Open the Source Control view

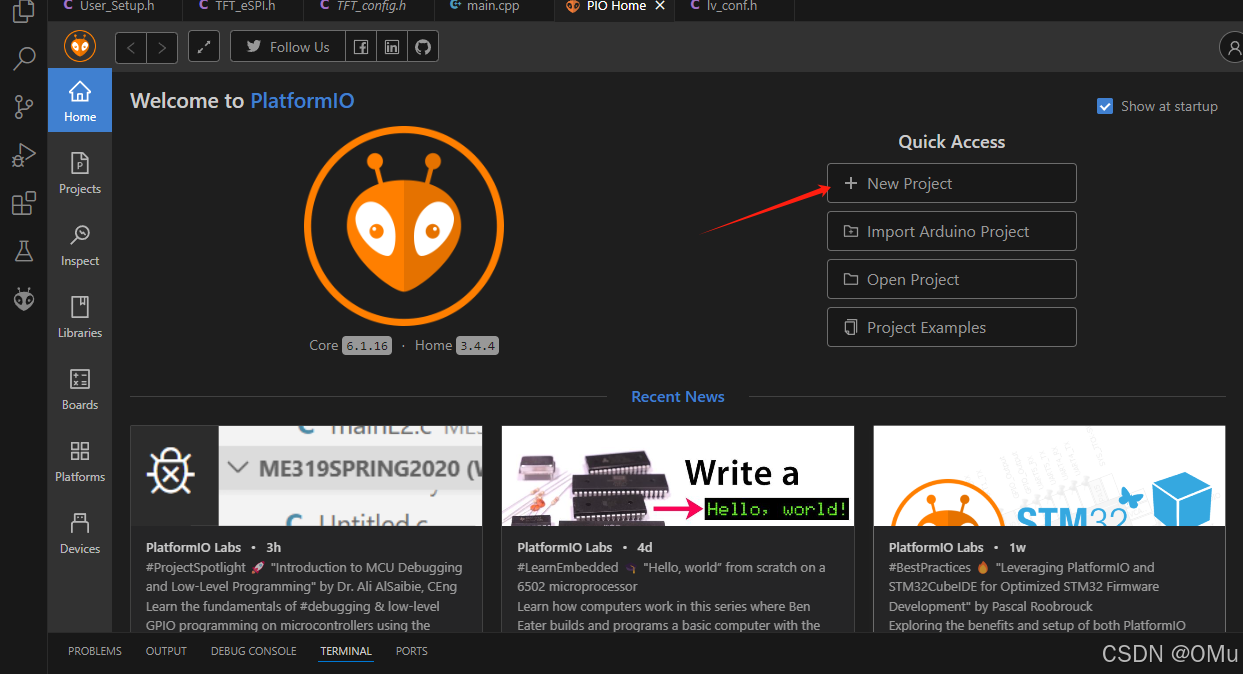coord(24,107)
